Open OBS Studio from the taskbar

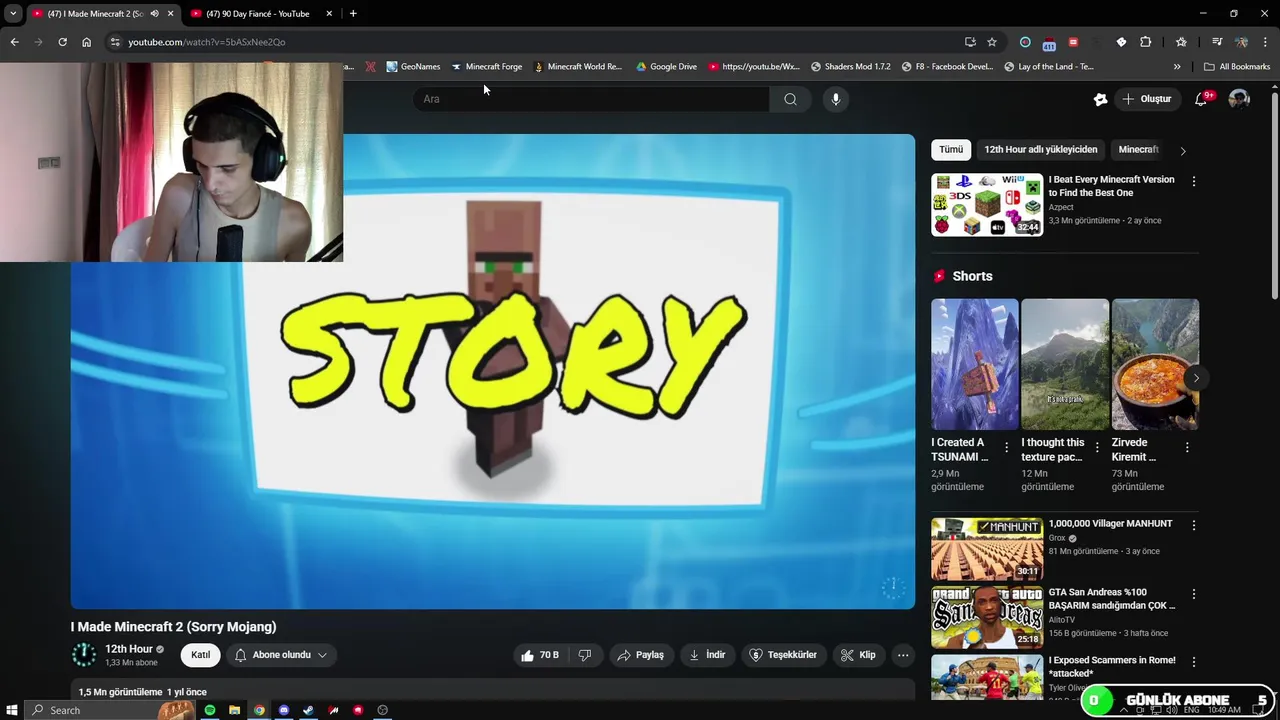pos(382,710)
